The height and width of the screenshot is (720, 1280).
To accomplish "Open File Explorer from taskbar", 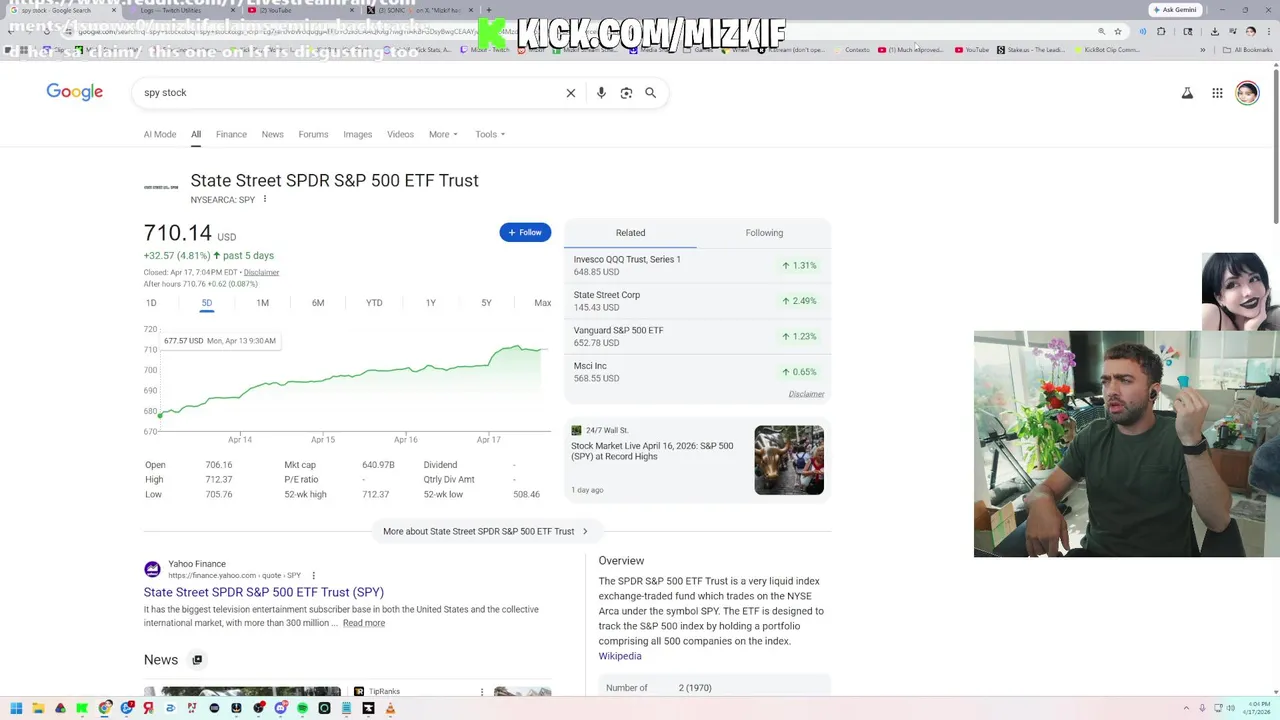I will pyautogui.click(x=38, y=708).
